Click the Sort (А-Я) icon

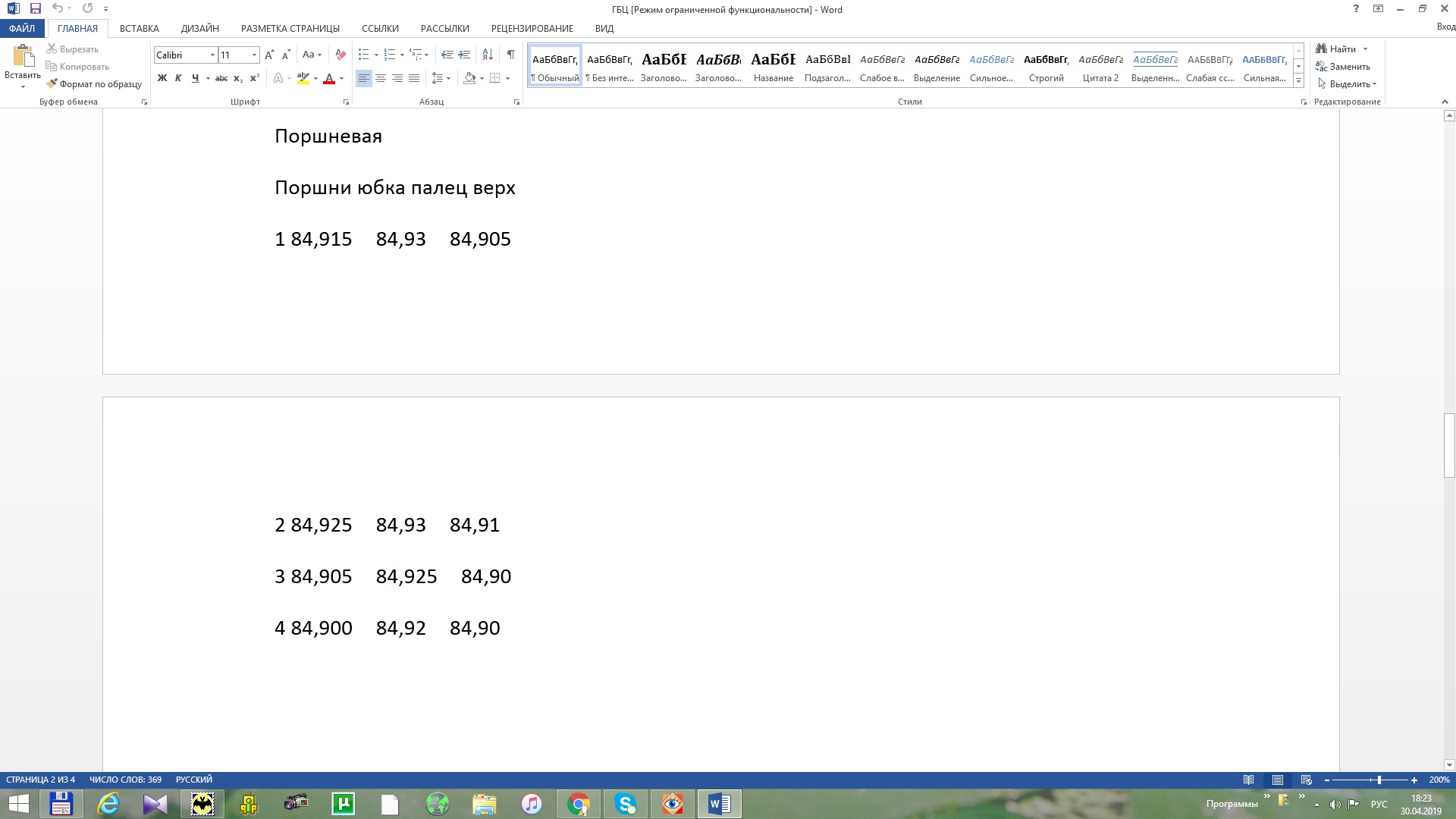click(x=488, y=55)
